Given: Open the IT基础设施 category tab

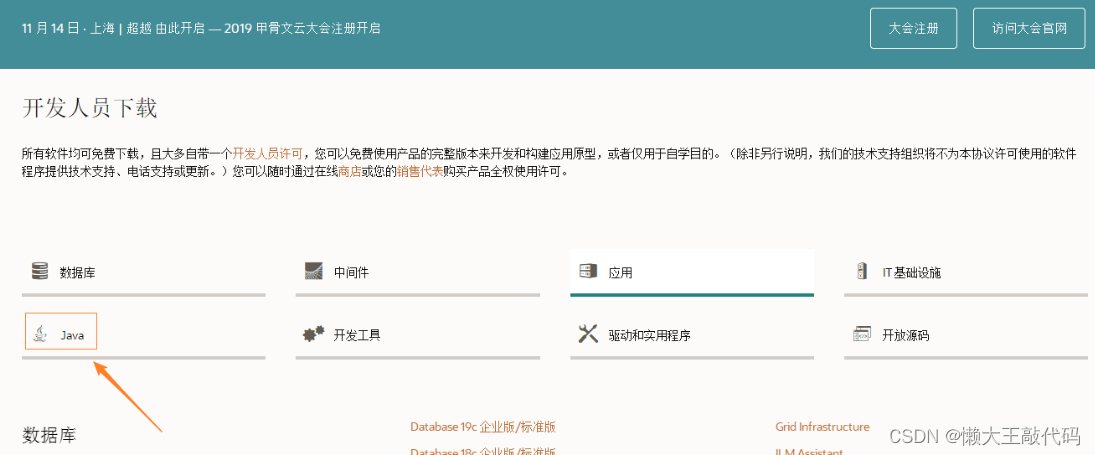Looking at the screenshot, I should pos(966,272).
